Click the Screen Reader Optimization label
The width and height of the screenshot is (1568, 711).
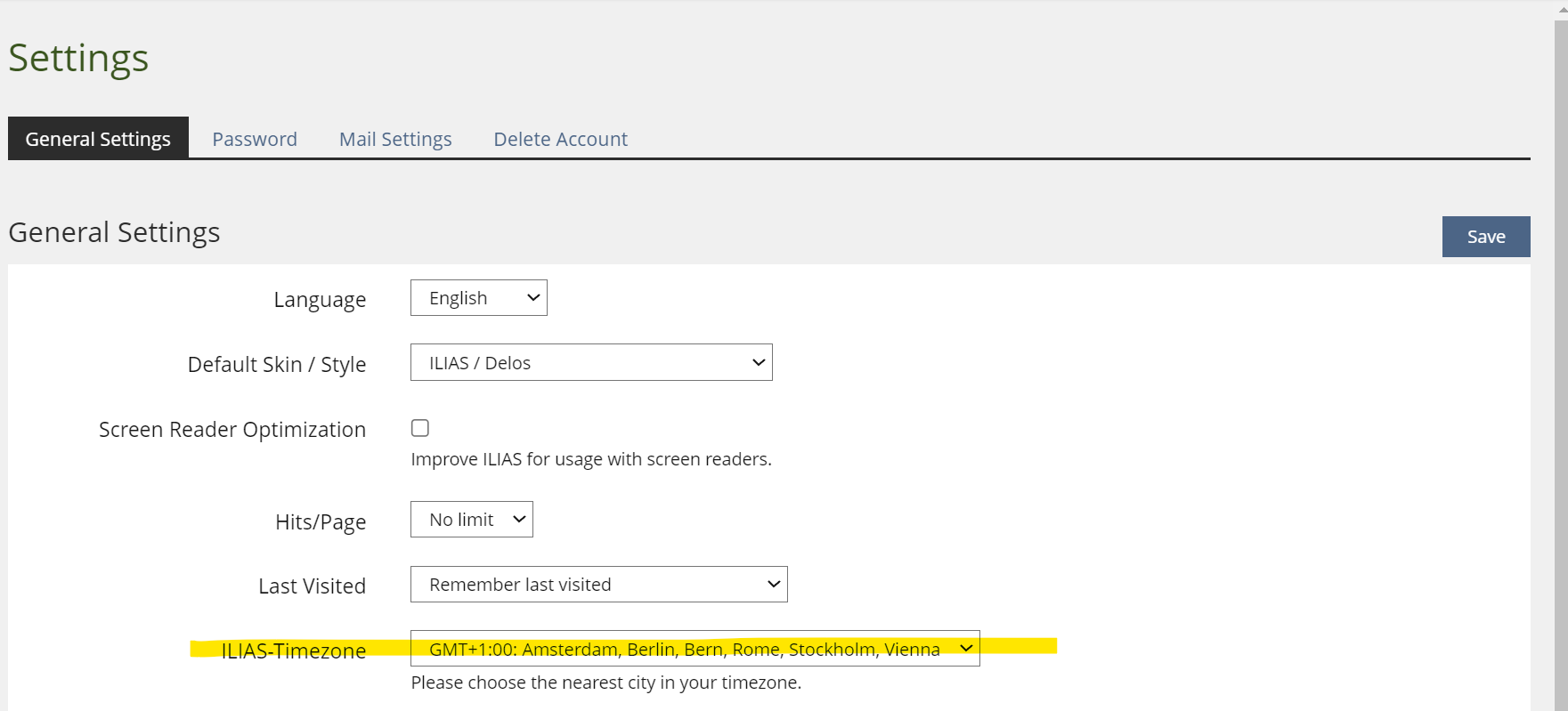232,430
